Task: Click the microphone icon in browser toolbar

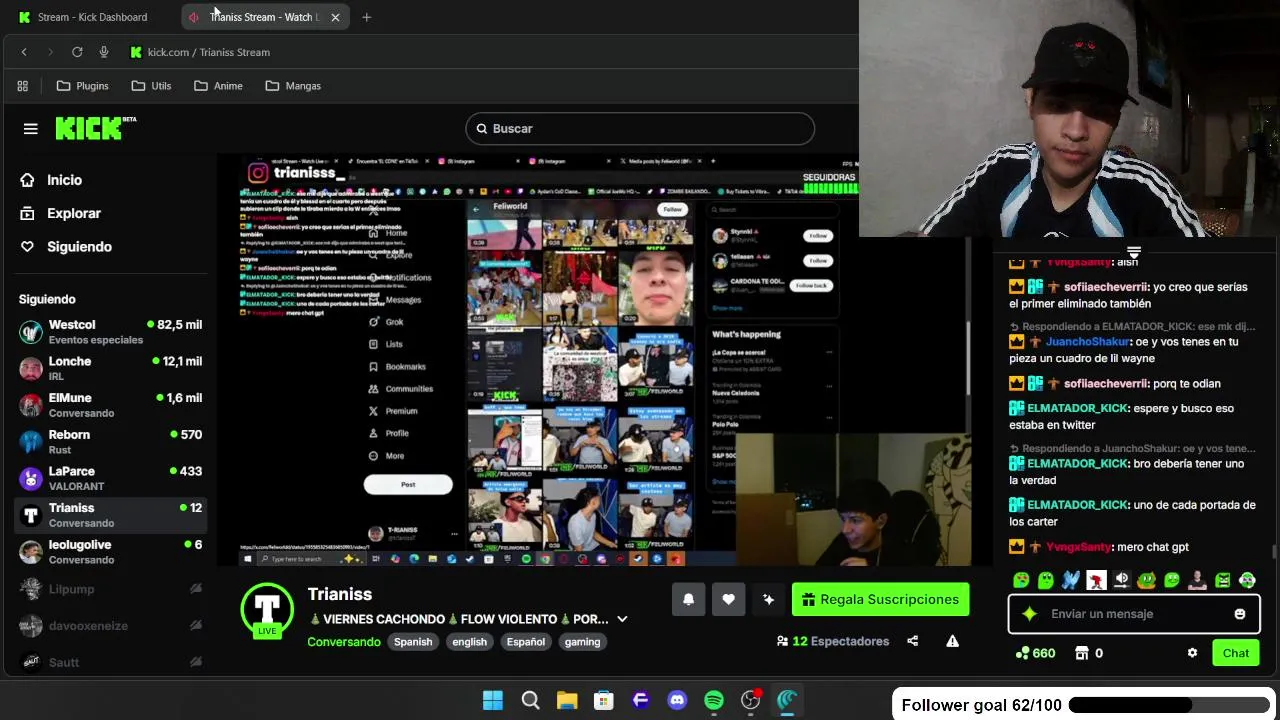Action: [104, 52]
